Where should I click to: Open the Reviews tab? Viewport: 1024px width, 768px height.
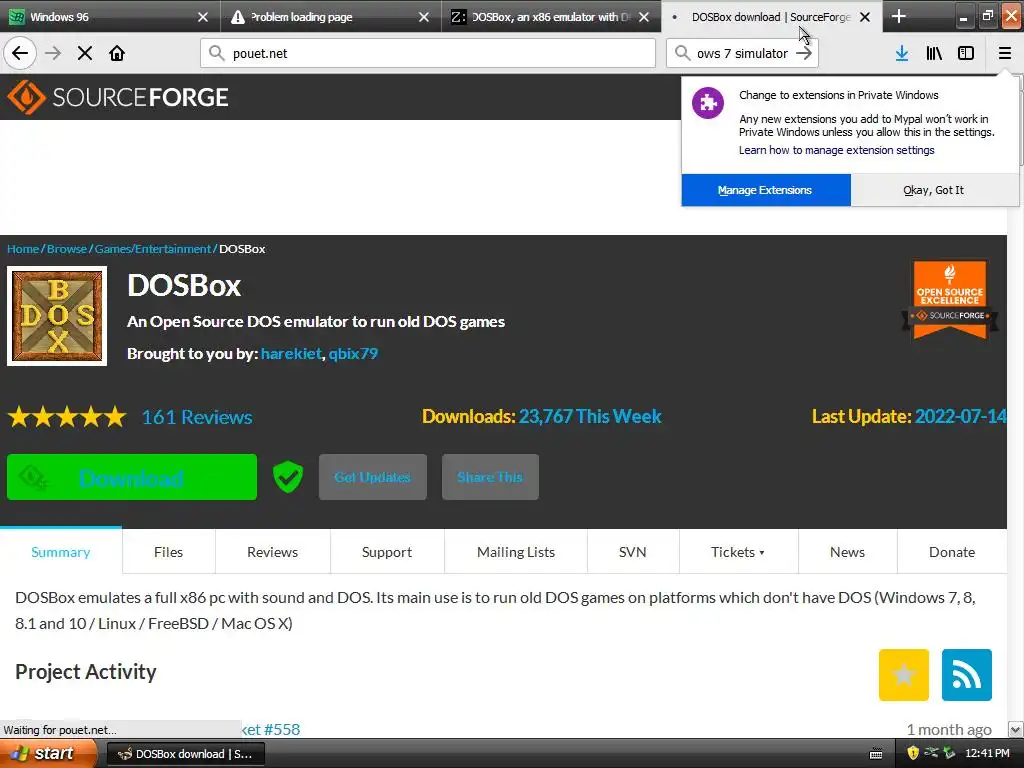272,552
